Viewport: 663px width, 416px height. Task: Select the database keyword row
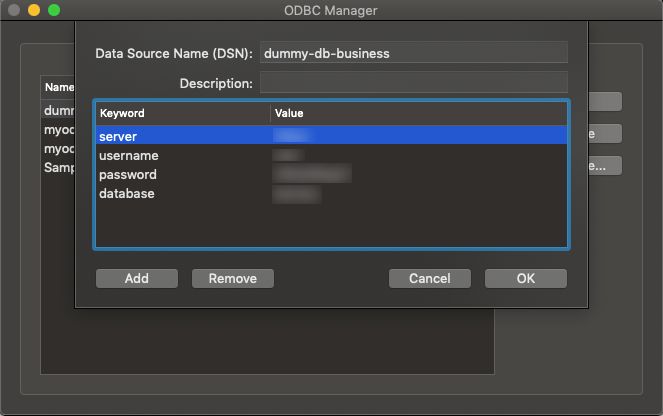point(331,193)
